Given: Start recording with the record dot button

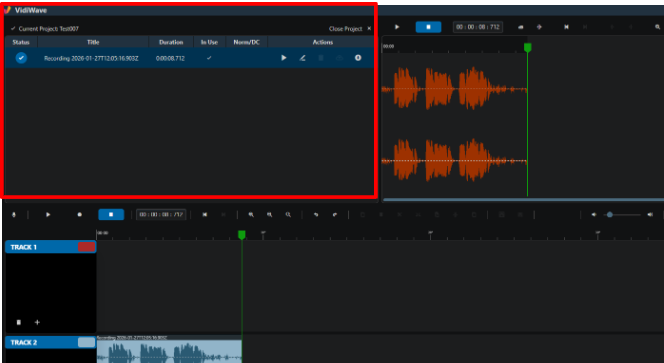Looking at the screenshot, I should point(79,215).
